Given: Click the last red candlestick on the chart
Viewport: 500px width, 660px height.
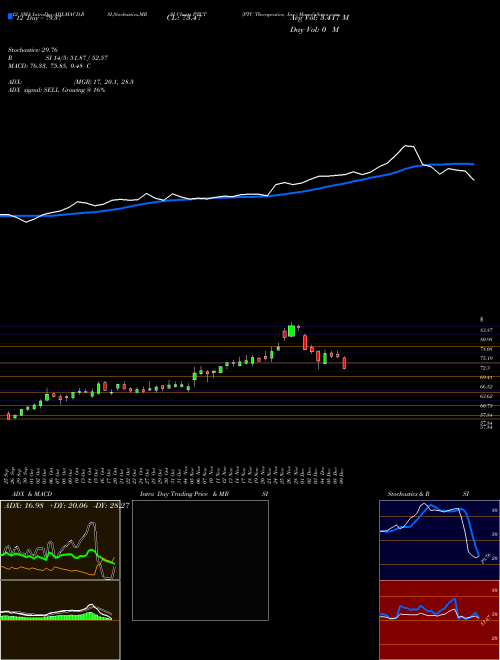Looking at the screenshot, I should coord(344,363).
